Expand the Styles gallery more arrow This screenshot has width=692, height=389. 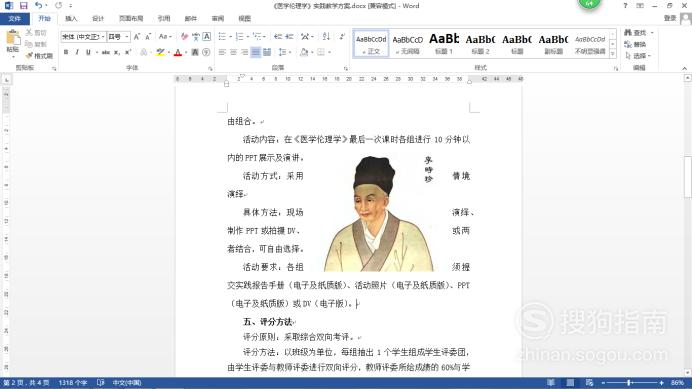[613, 54]
